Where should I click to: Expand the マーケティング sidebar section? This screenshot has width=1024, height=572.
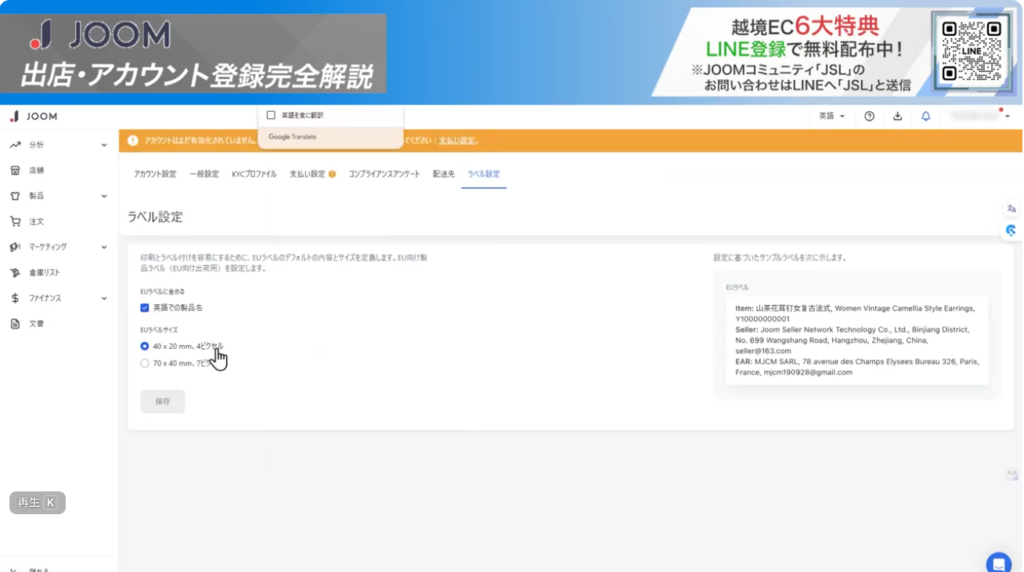point(104,247)
